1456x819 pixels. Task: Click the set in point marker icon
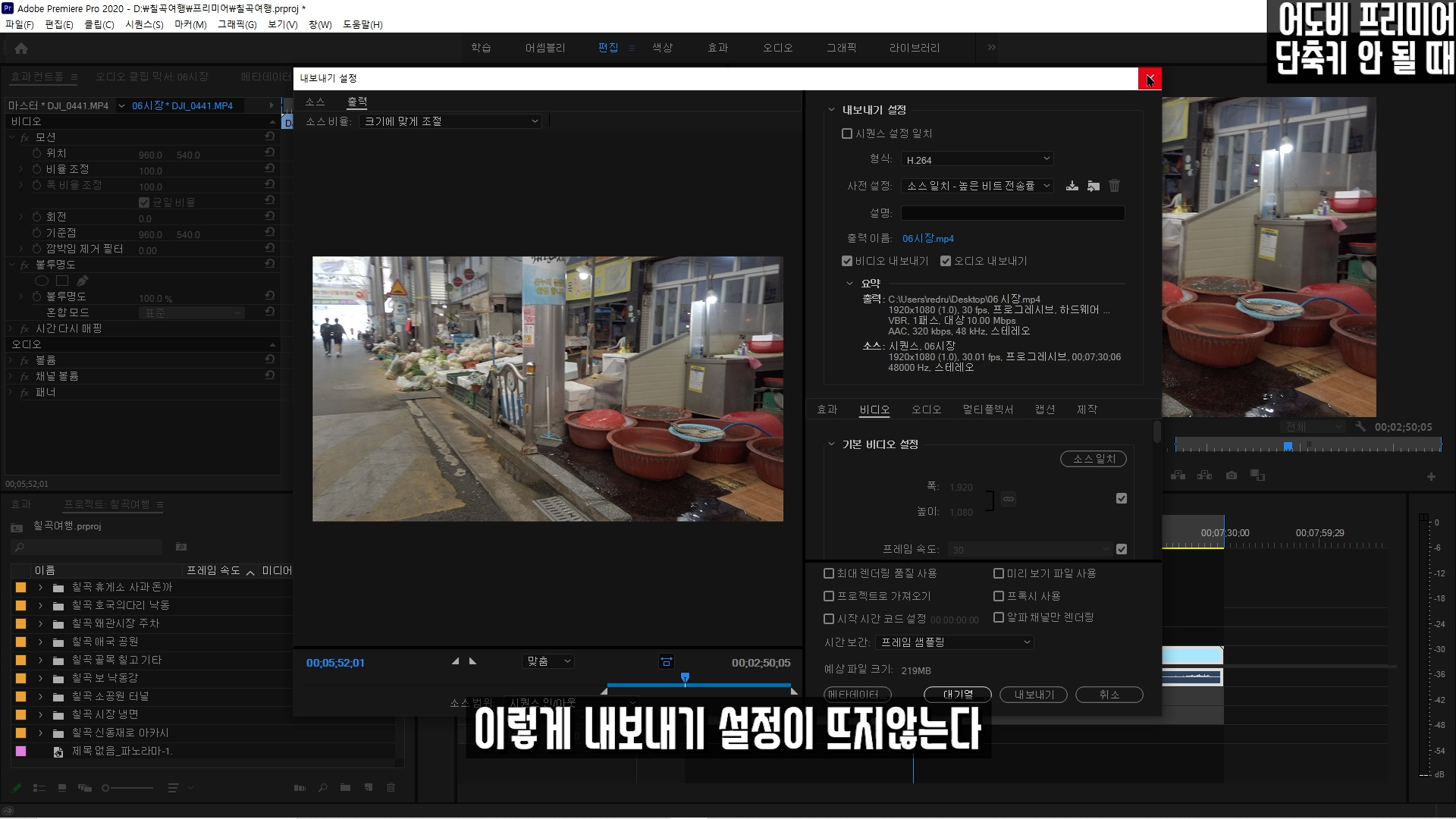pos(455,661)
